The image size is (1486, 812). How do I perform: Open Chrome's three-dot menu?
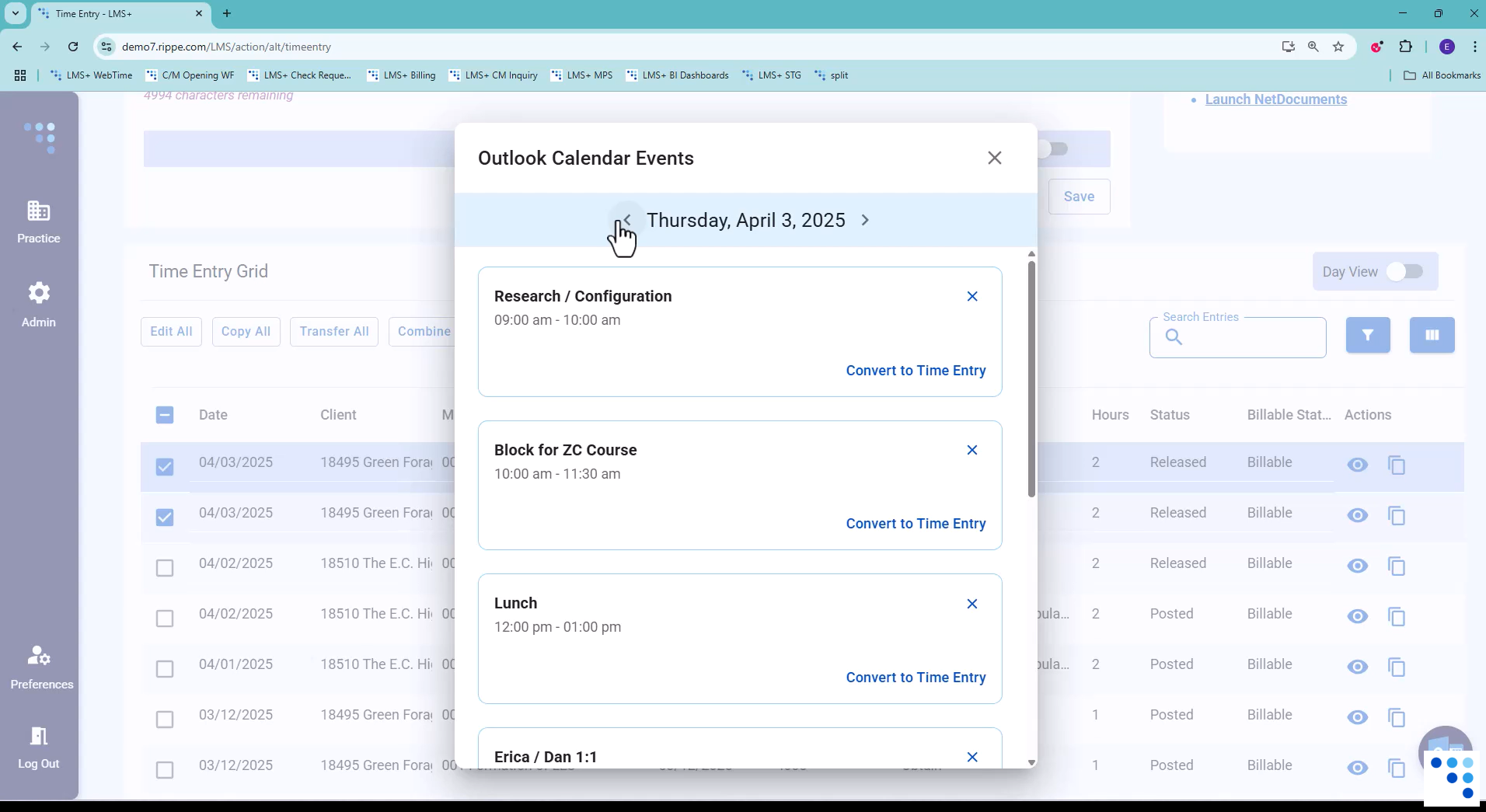(x=1474, y=47)
